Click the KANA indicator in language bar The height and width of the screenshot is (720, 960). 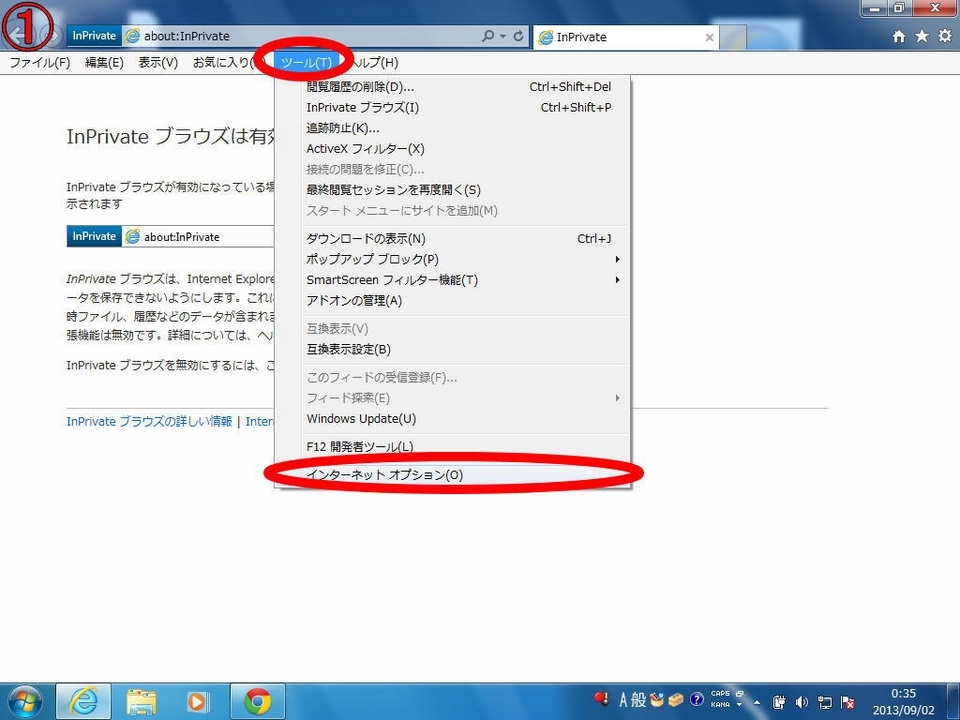click(720, 705)
